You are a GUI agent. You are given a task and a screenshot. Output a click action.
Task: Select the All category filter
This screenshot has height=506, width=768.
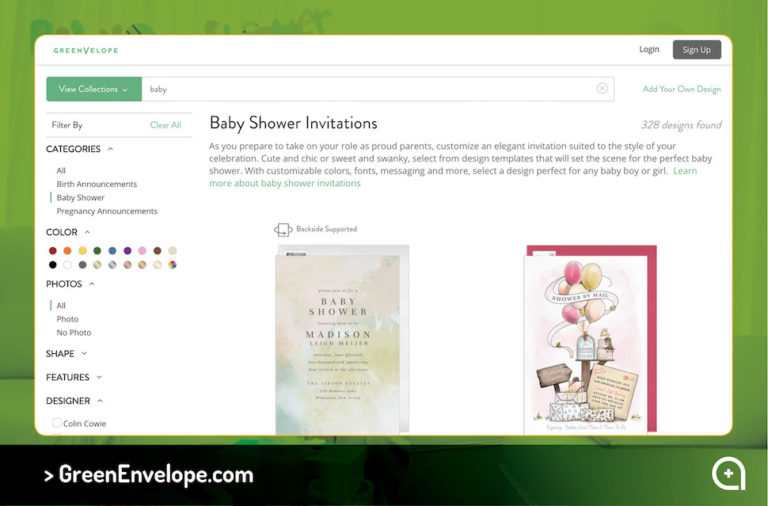61,170
